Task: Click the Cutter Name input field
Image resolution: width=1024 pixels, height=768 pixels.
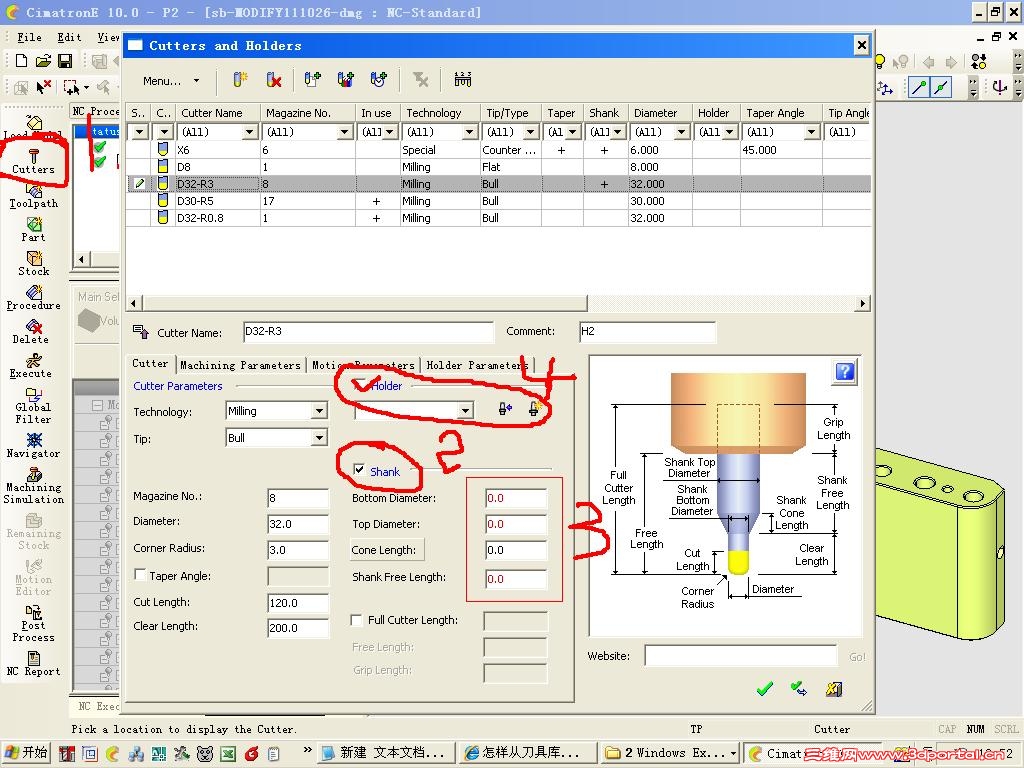Action: tap(368, 332)
